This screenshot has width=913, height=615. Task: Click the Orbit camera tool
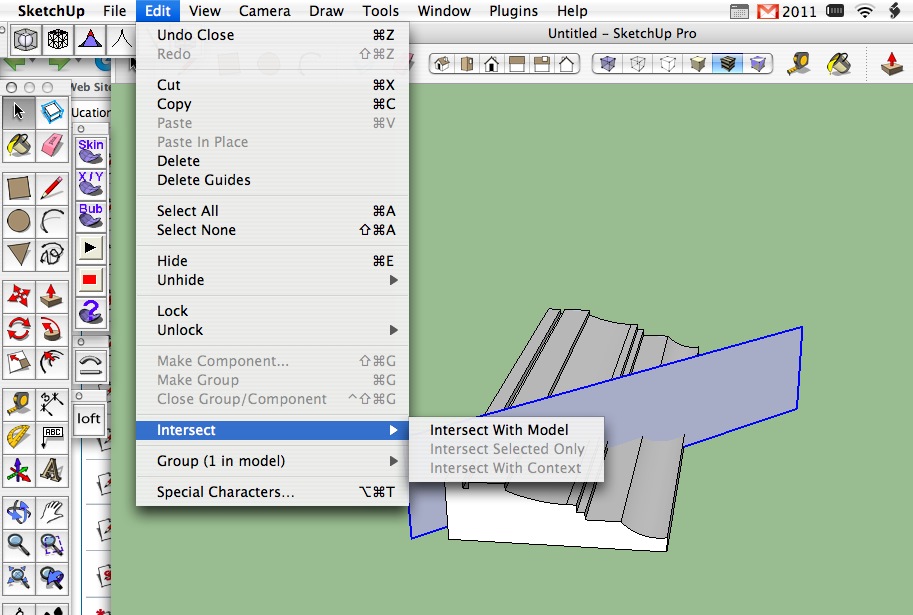18,512
